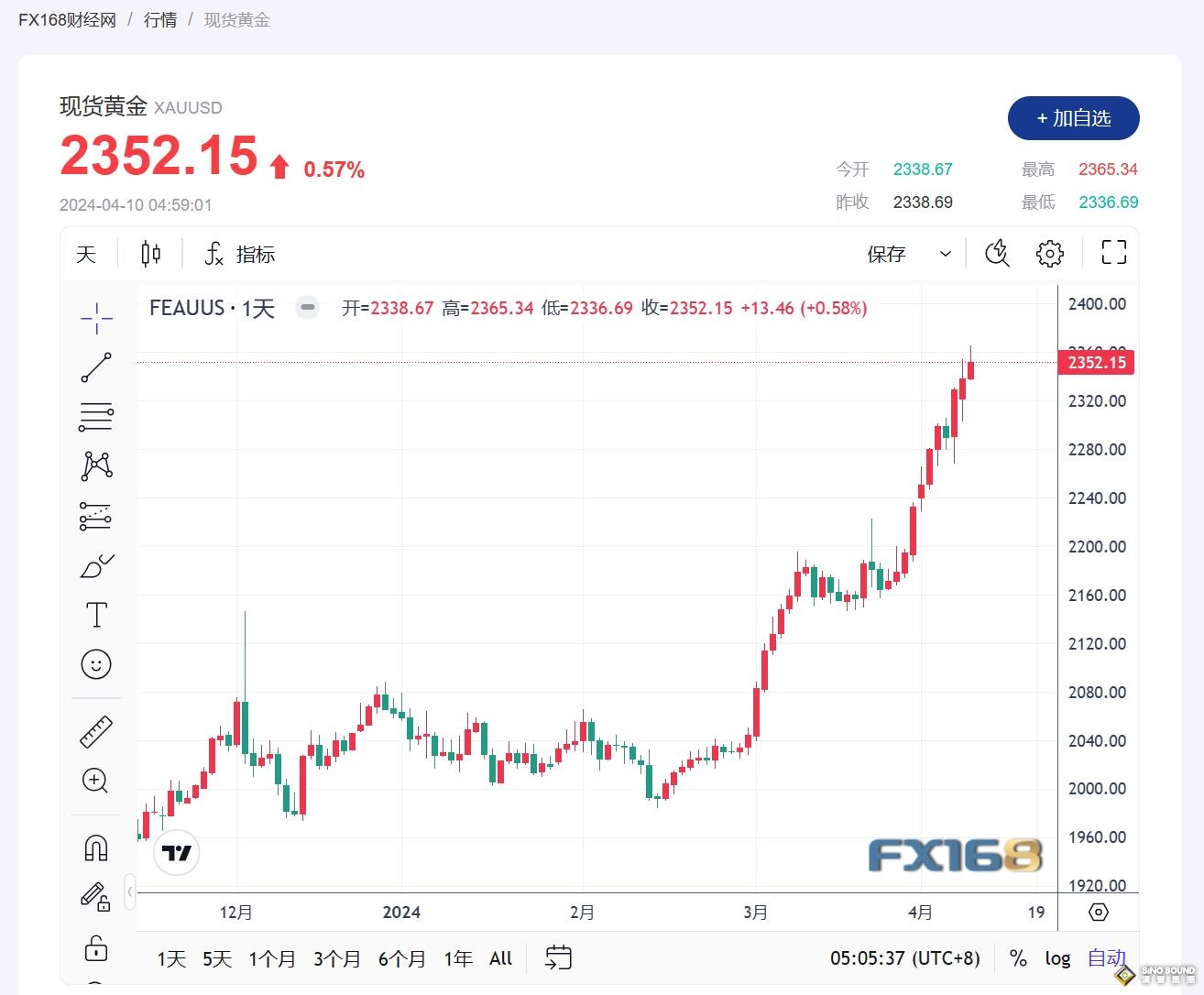
Task: Open the 天 interval selector
Action: point(86,254)
